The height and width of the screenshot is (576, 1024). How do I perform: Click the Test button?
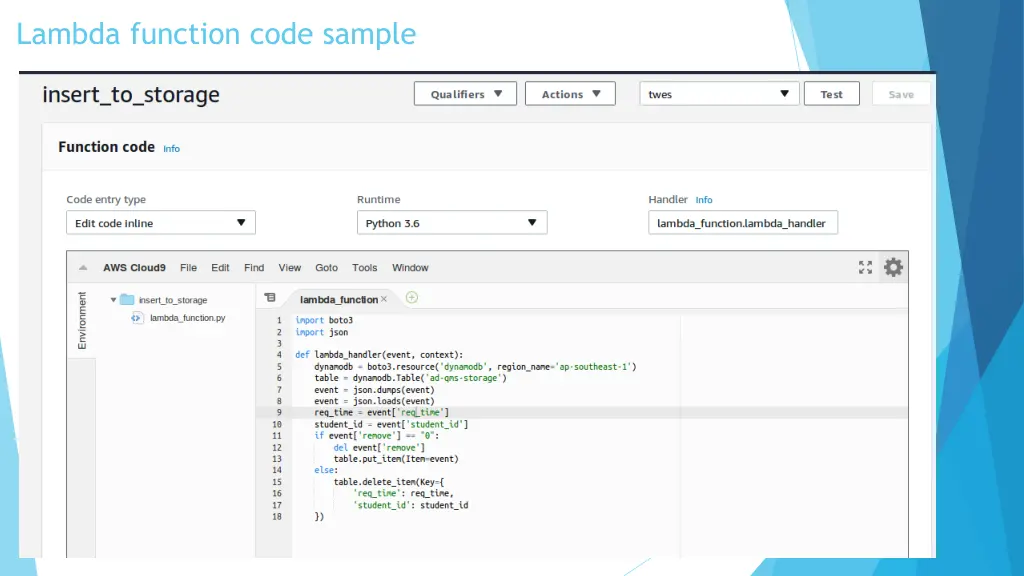point(831,93)
